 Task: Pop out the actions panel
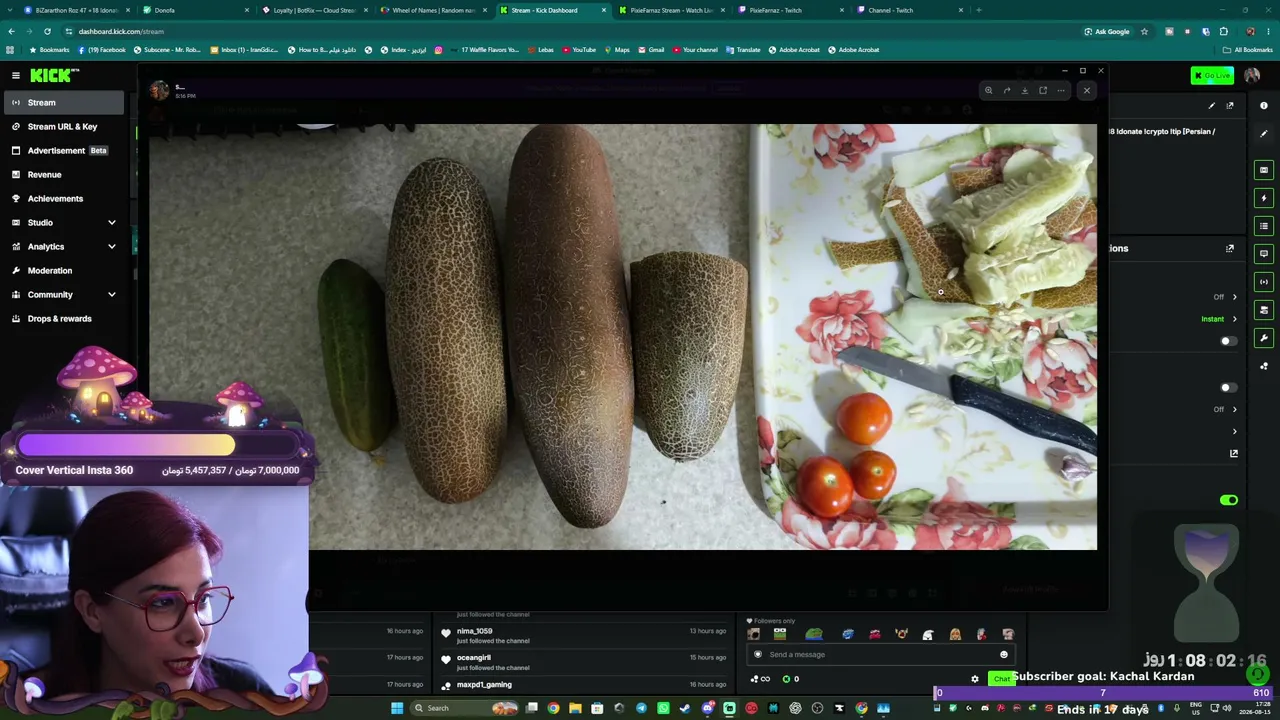[1230, 248]
